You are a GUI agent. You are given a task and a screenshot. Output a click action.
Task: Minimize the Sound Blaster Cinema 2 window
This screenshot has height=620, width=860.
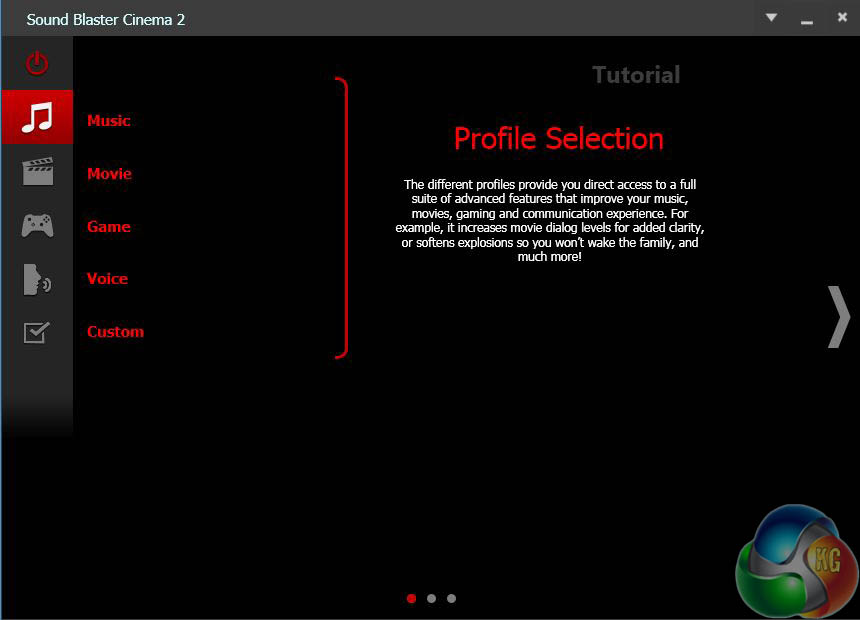[806, 22]
